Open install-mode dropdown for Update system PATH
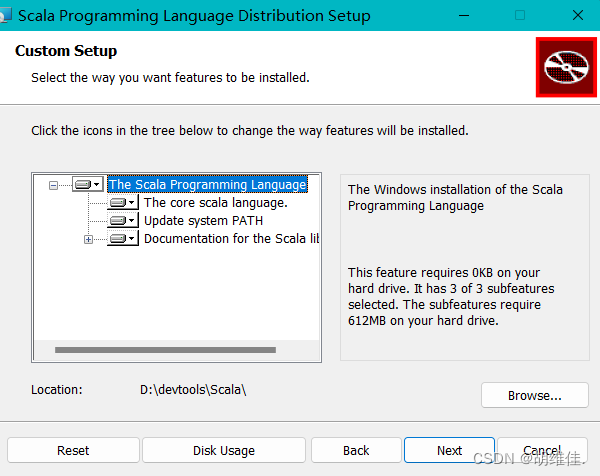Screen dimensions: 600x476 point(122,220)
